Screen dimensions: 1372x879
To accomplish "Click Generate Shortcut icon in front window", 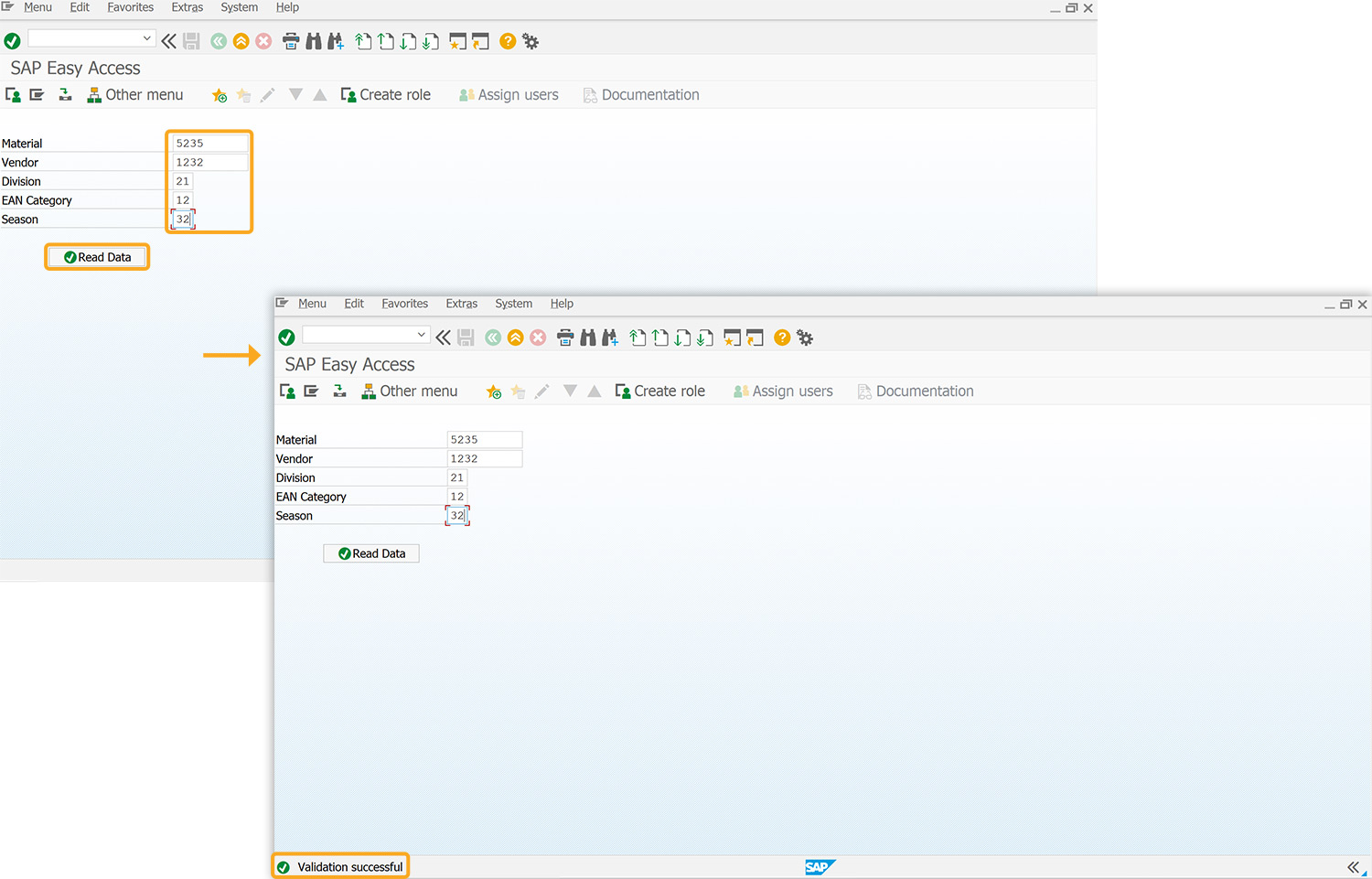I will coord(755,338).
